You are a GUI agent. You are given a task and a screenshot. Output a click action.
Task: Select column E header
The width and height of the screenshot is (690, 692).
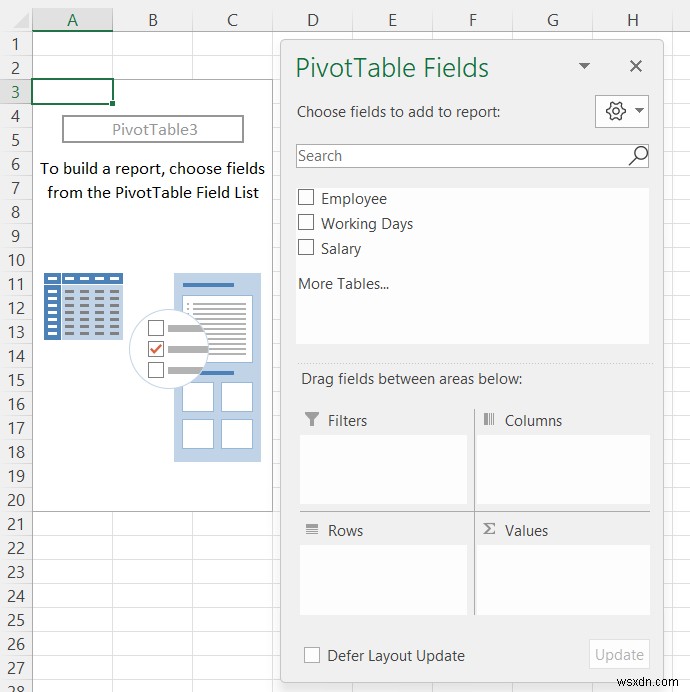tap(392, 20)
